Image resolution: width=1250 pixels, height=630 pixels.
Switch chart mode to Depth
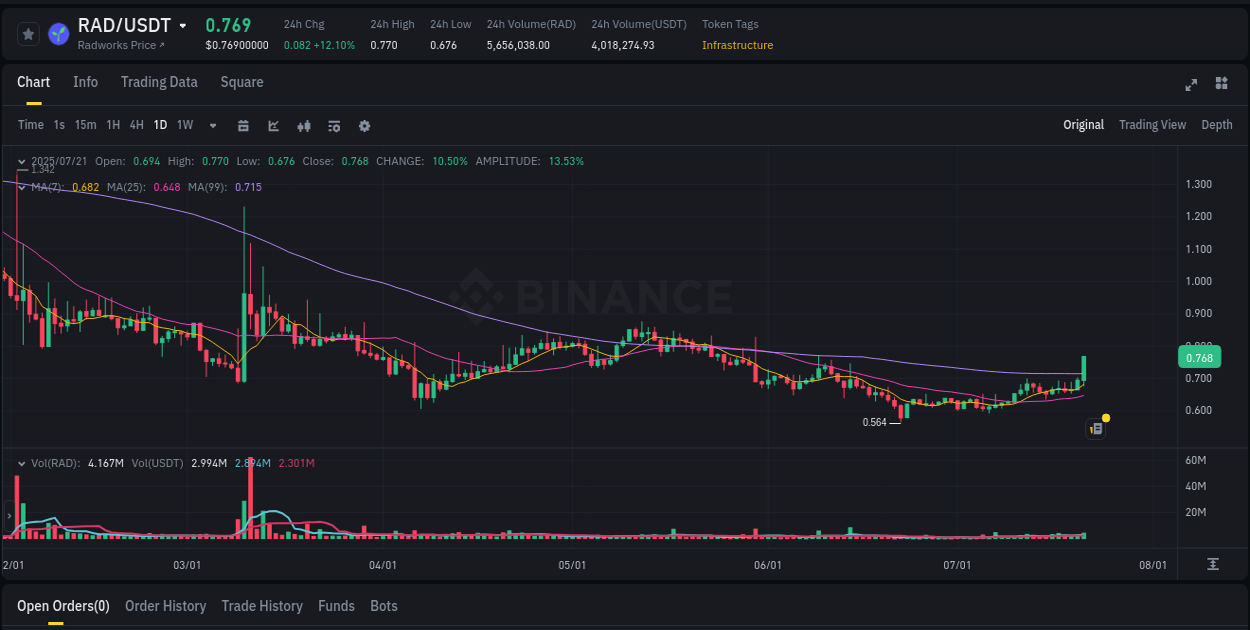[1217, 125]
